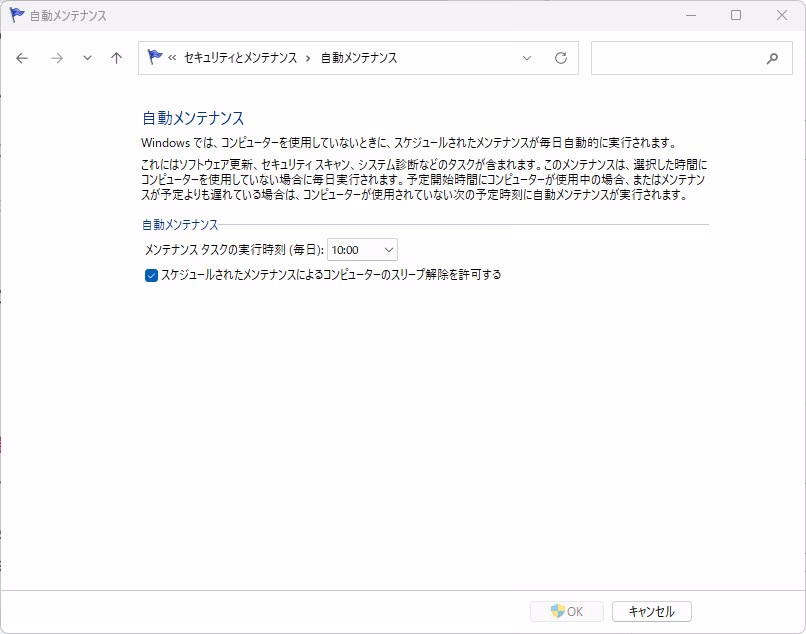Disable wake-from-sleep for scheduled maintenance checkbox
Image resolution: width=806 pixels, height=634 pixels.
[x=152, y=275]
